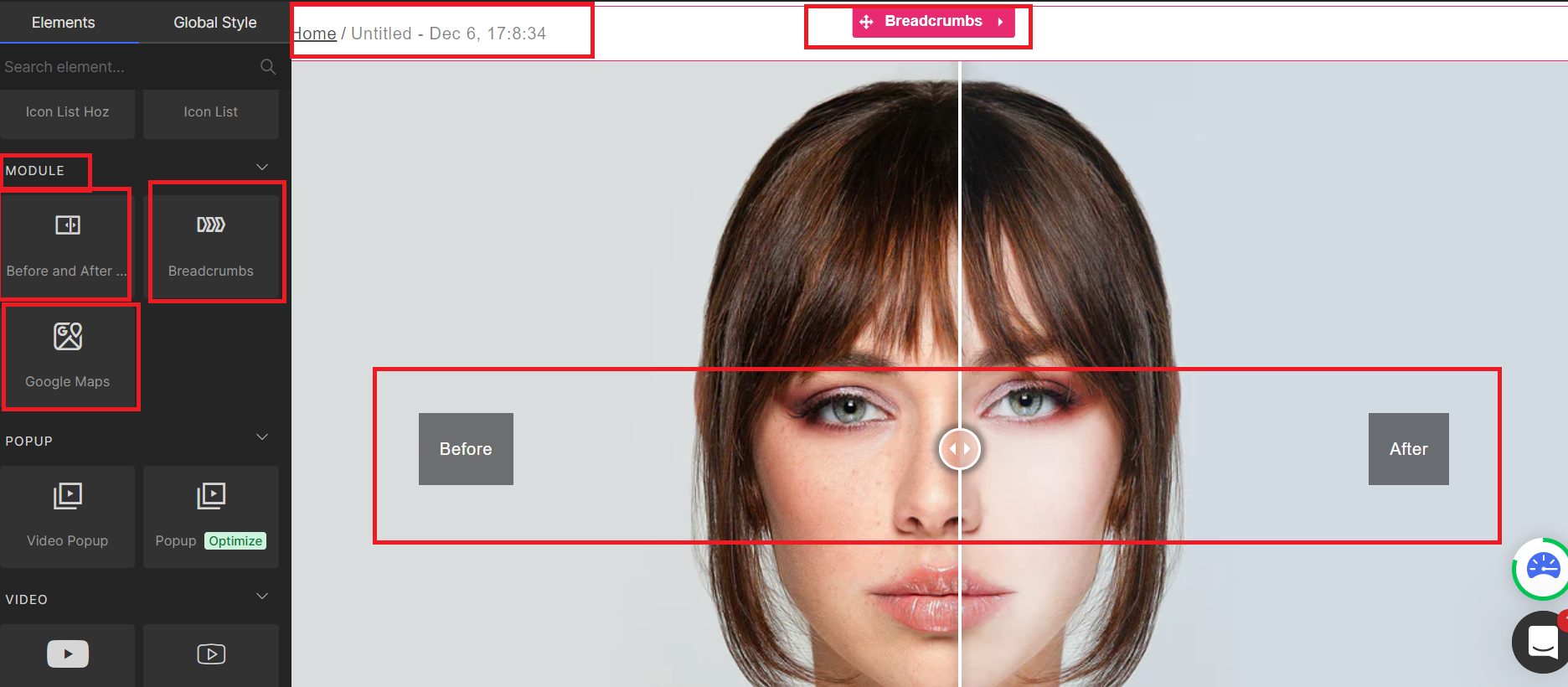Viewport: 1568px width, 687px height.
Task: Switch to the Elements tab
Action: [x=64, y=23]
